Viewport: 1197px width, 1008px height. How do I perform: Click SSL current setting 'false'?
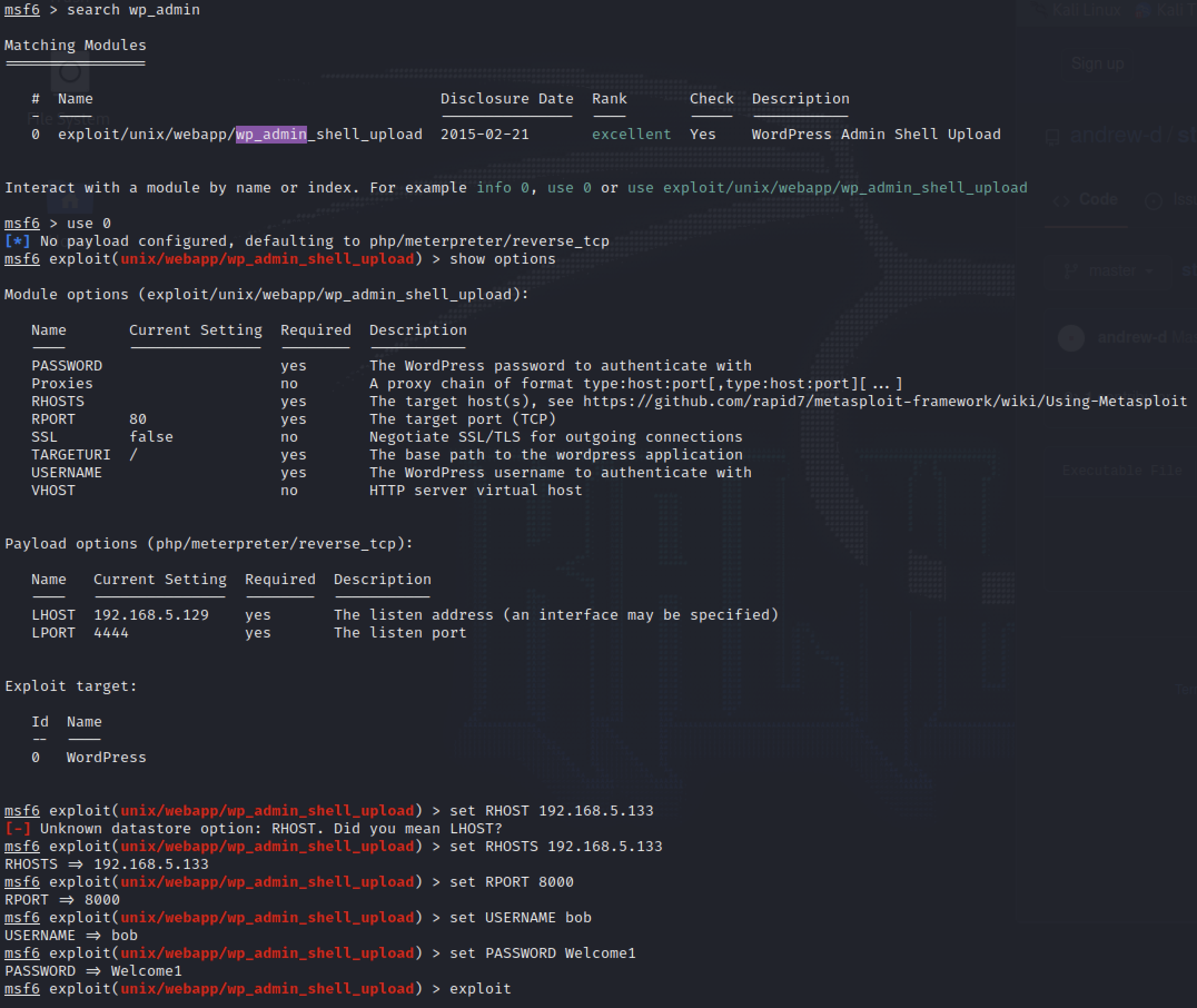[151, 437]
